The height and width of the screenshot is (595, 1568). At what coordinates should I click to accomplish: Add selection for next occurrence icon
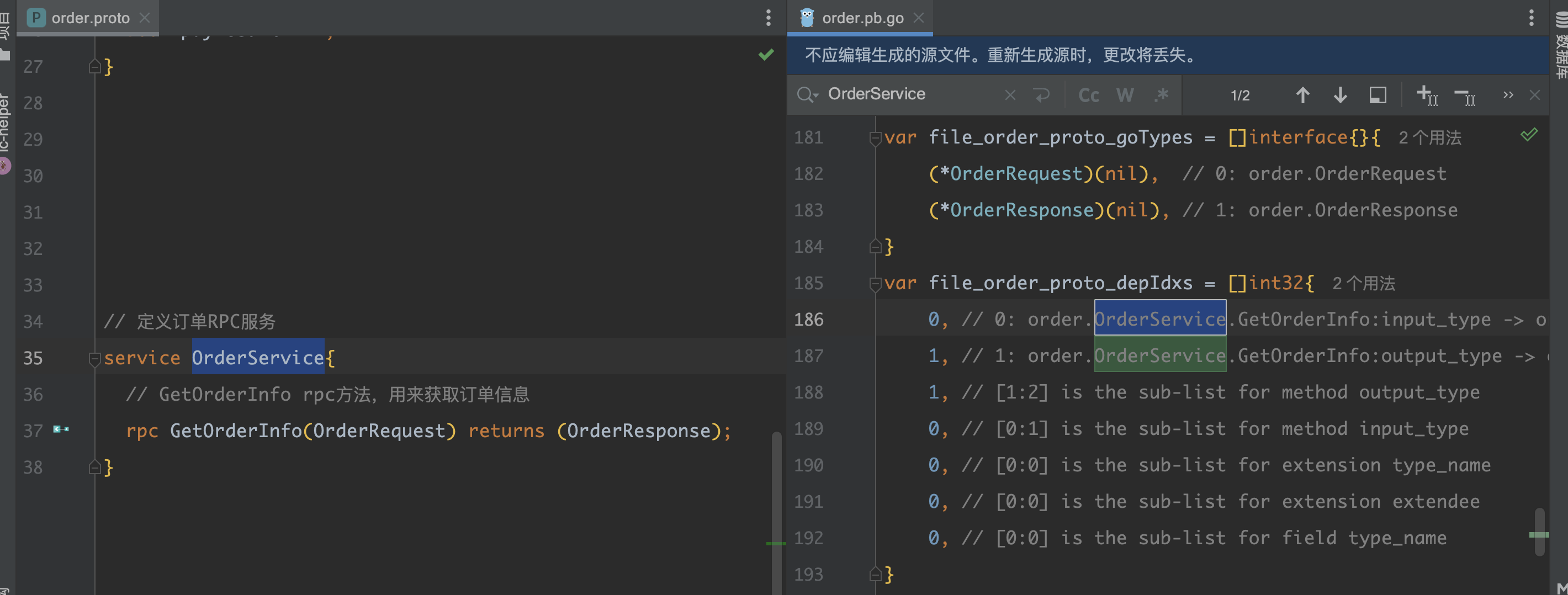tap(1427, 95)
